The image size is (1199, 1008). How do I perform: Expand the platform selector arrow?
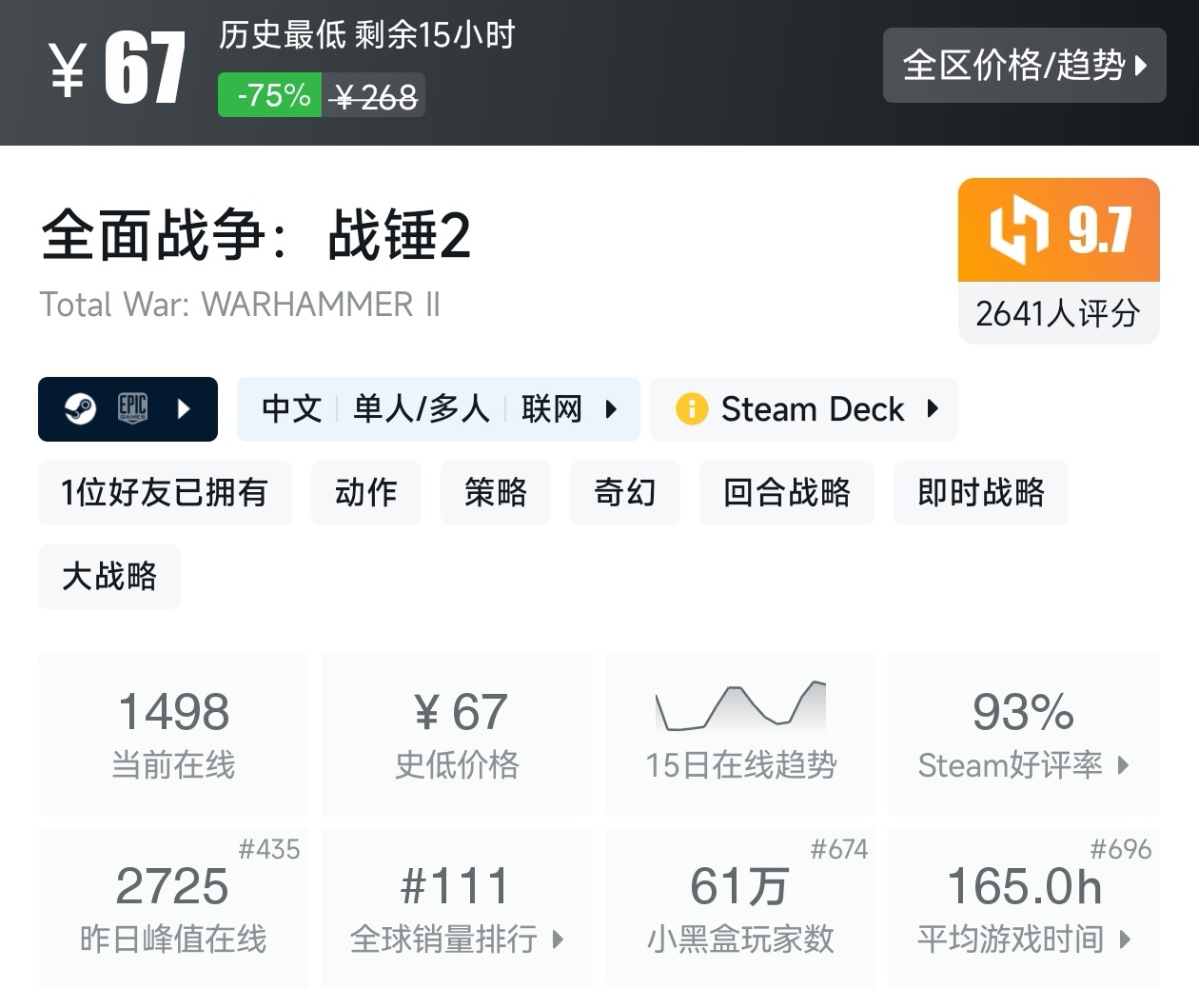[185, 409]
